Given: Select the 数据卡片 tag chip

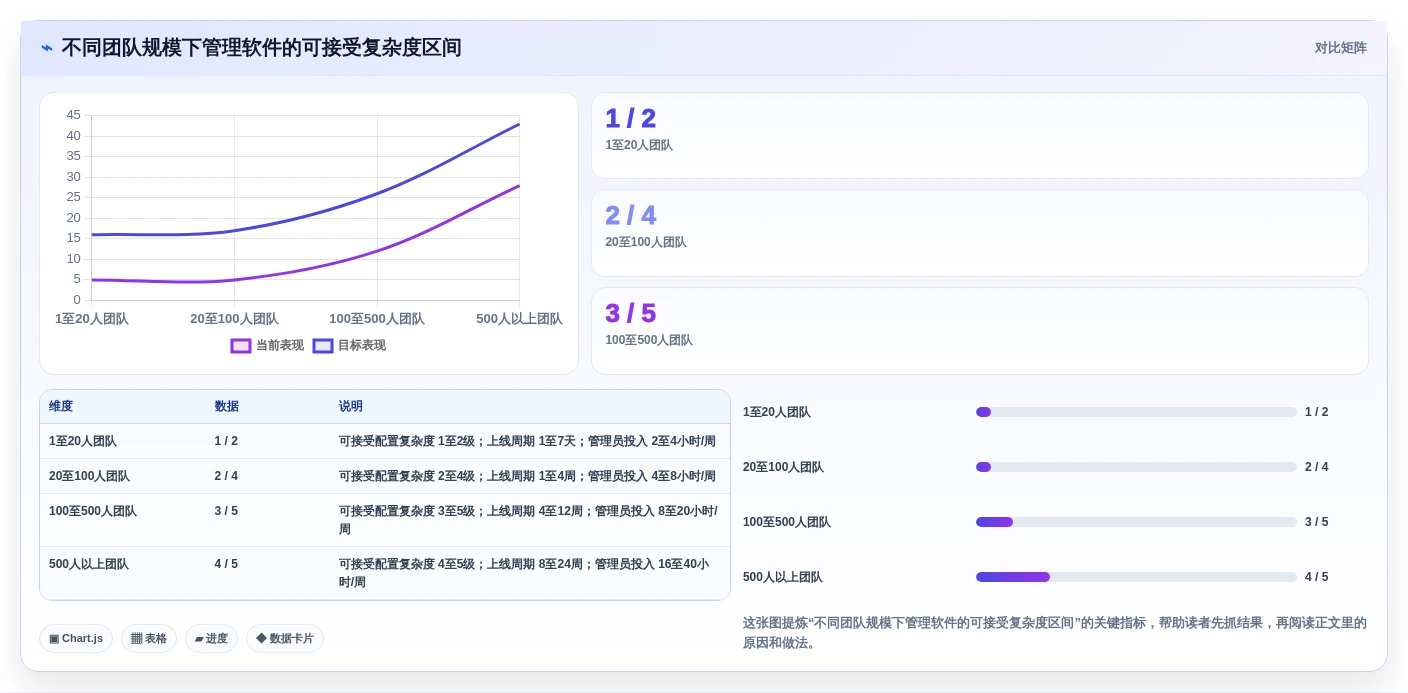Looking at the screenshot, I should 285,639.
